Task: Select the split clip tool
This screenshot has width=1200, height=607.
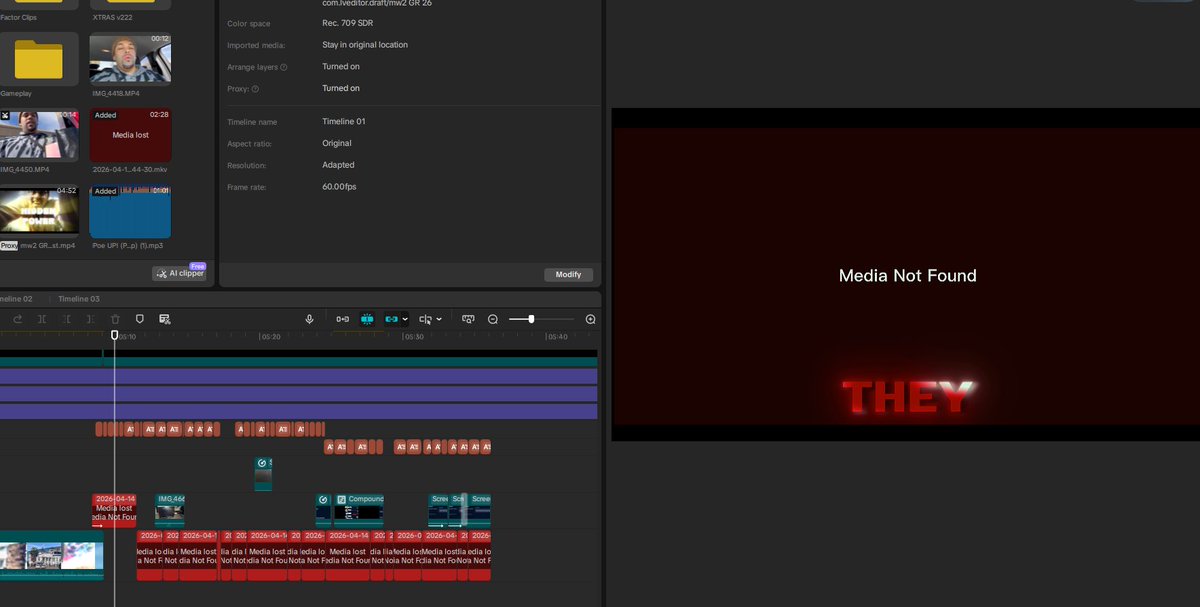Action: pos(42,319)
